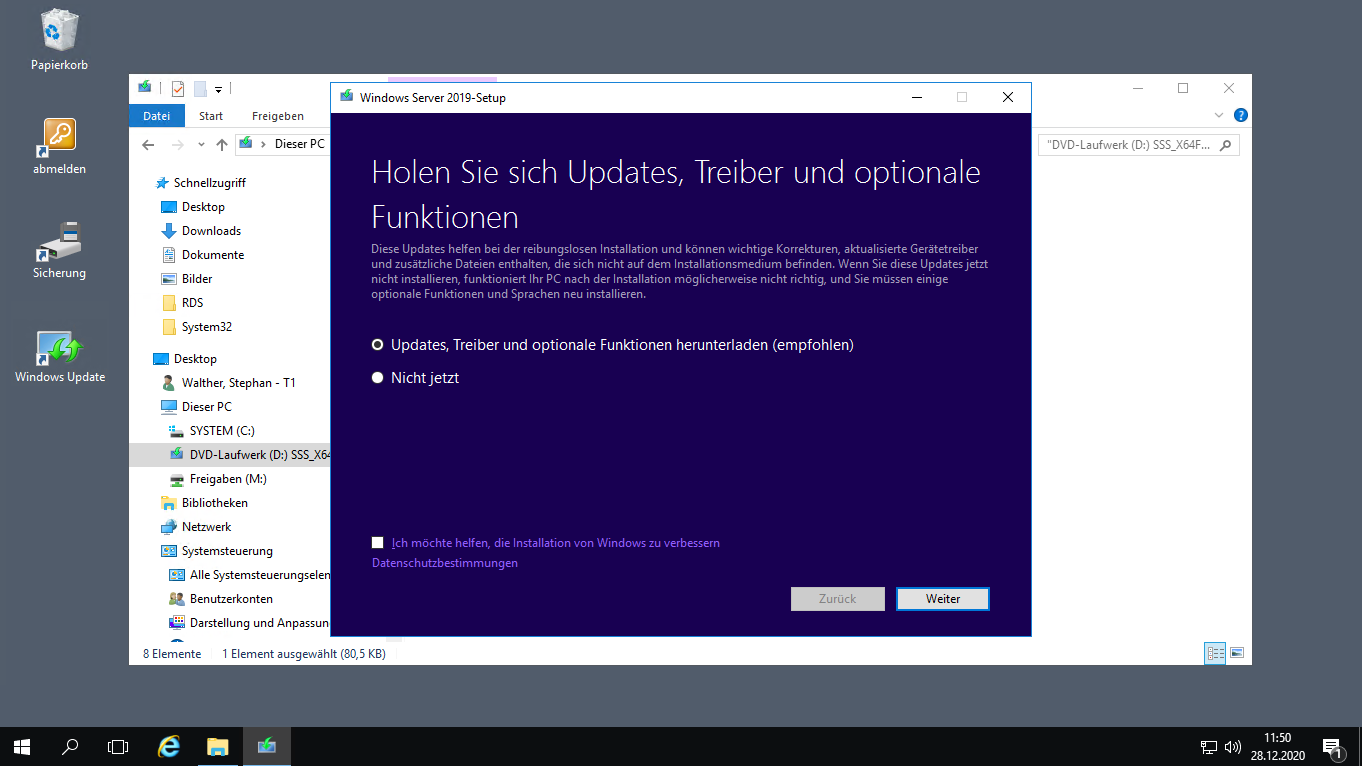This screenshot has height=766, width=1362.
Task: Open Dokumente in the navigation pane
Action: [213, 255]
